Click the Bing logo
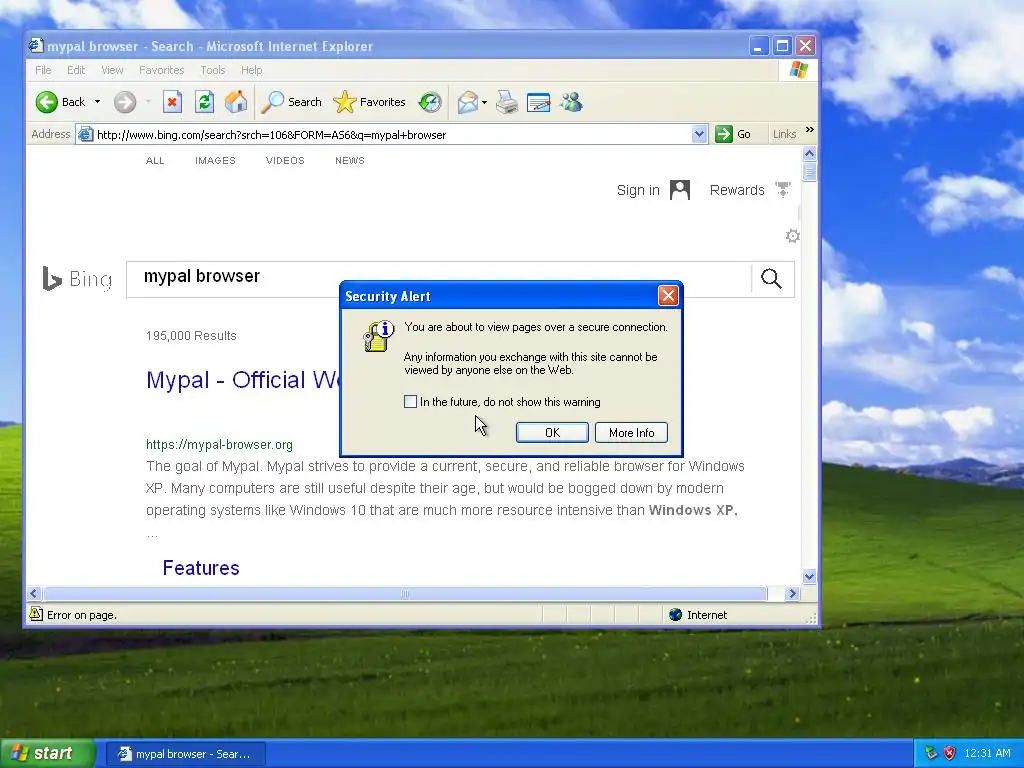 tap(77, 279)
